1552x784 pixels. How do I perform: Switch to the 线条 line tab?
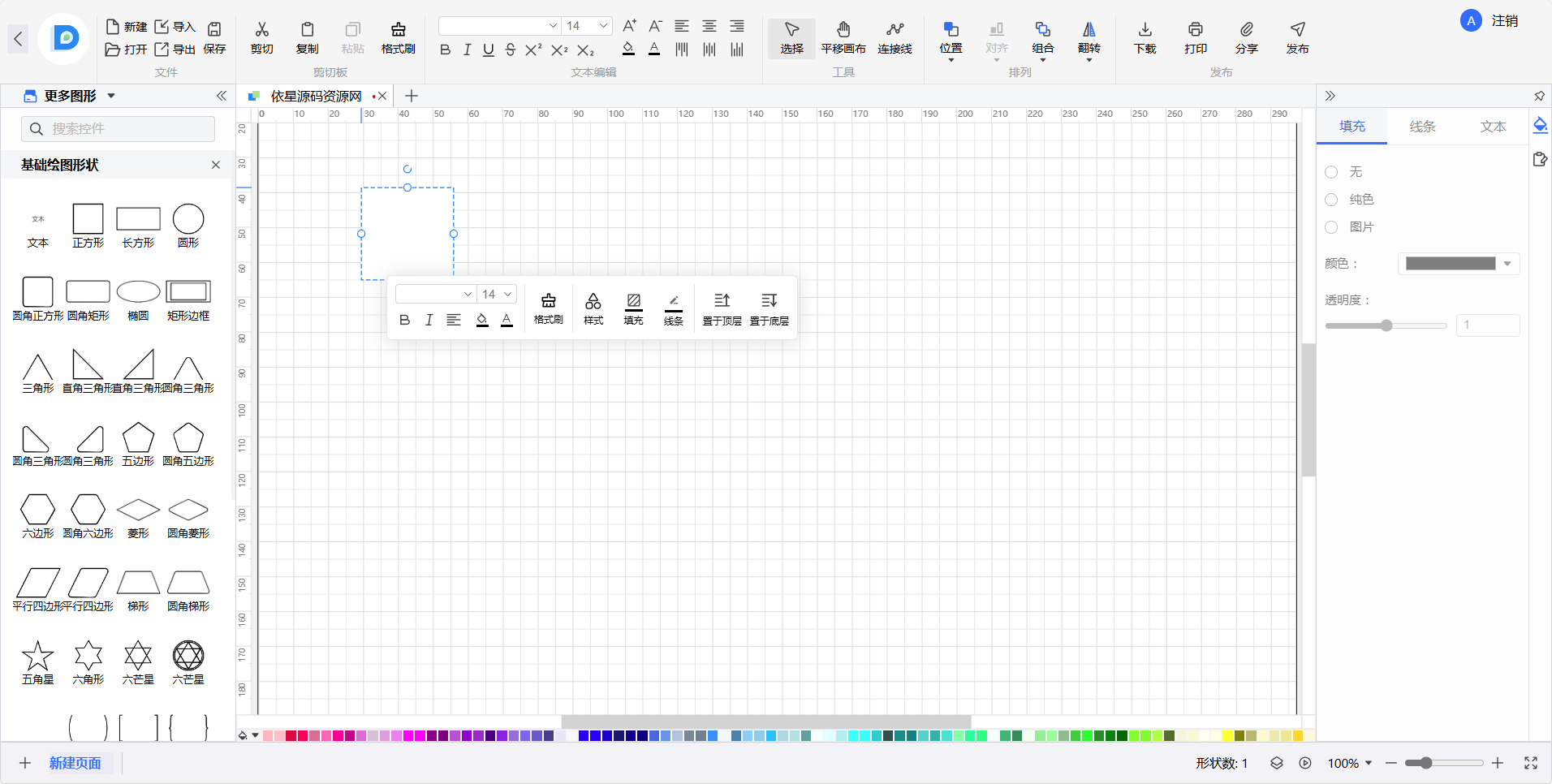1422,127
